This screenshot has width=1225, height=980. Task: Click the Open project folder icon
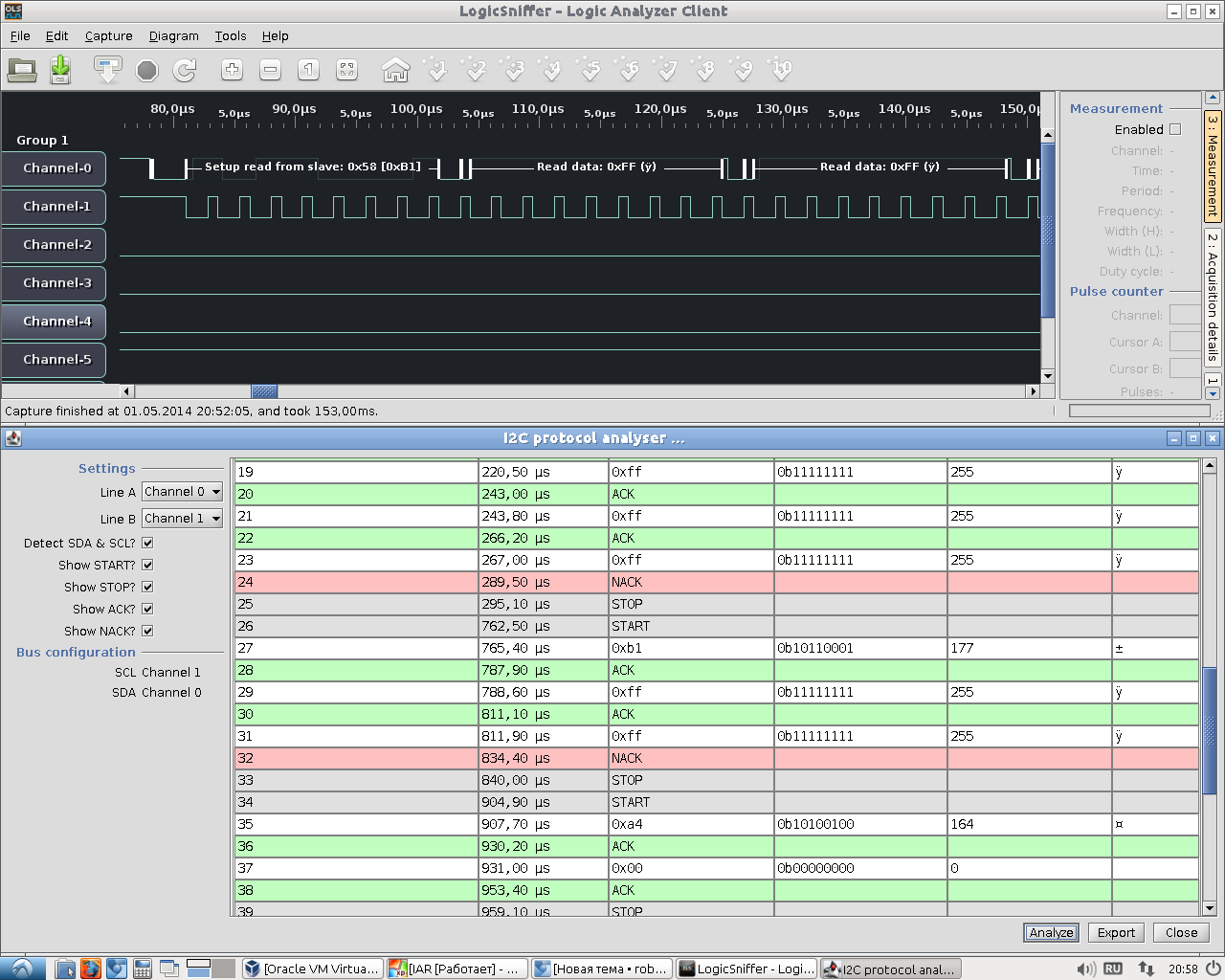(x=22, y=70)
